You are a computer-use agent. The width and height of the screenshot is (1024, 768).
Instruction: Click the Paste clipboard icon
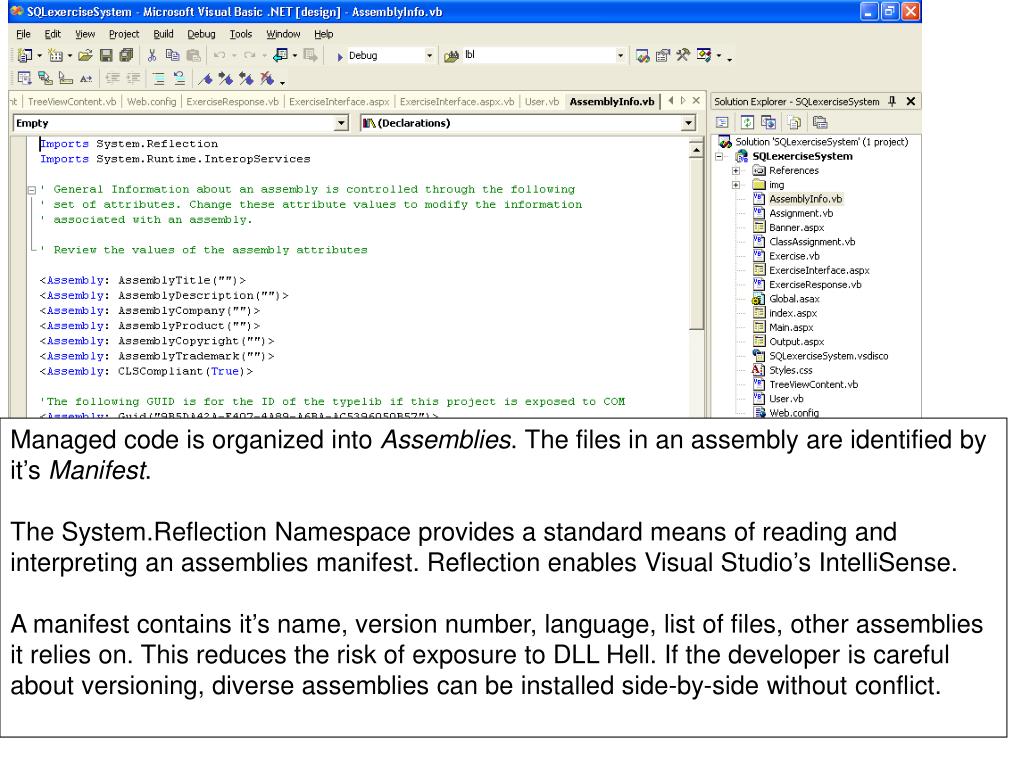[193, 56]
